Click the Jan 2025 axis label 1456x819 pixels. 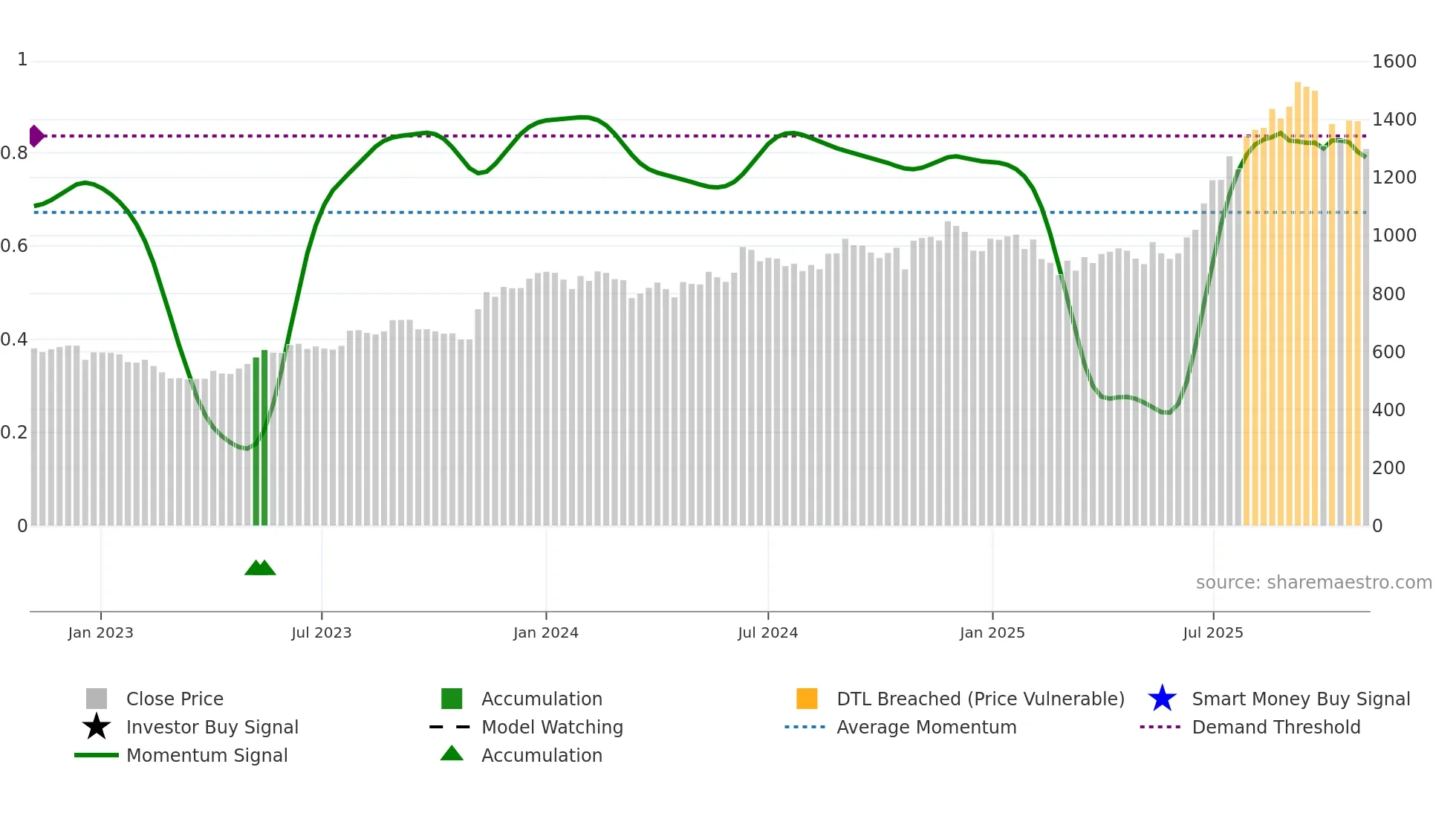992,632
